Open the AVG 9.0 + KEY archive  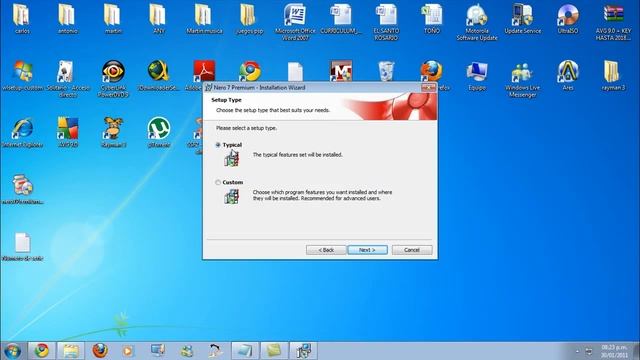[x=613, y=22]
